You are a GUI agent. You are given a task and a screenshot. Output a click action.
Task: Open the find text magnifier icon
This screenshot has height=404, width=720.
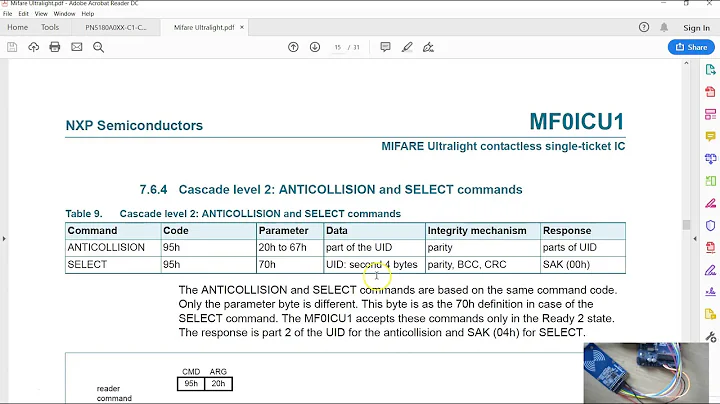point(98,47)
